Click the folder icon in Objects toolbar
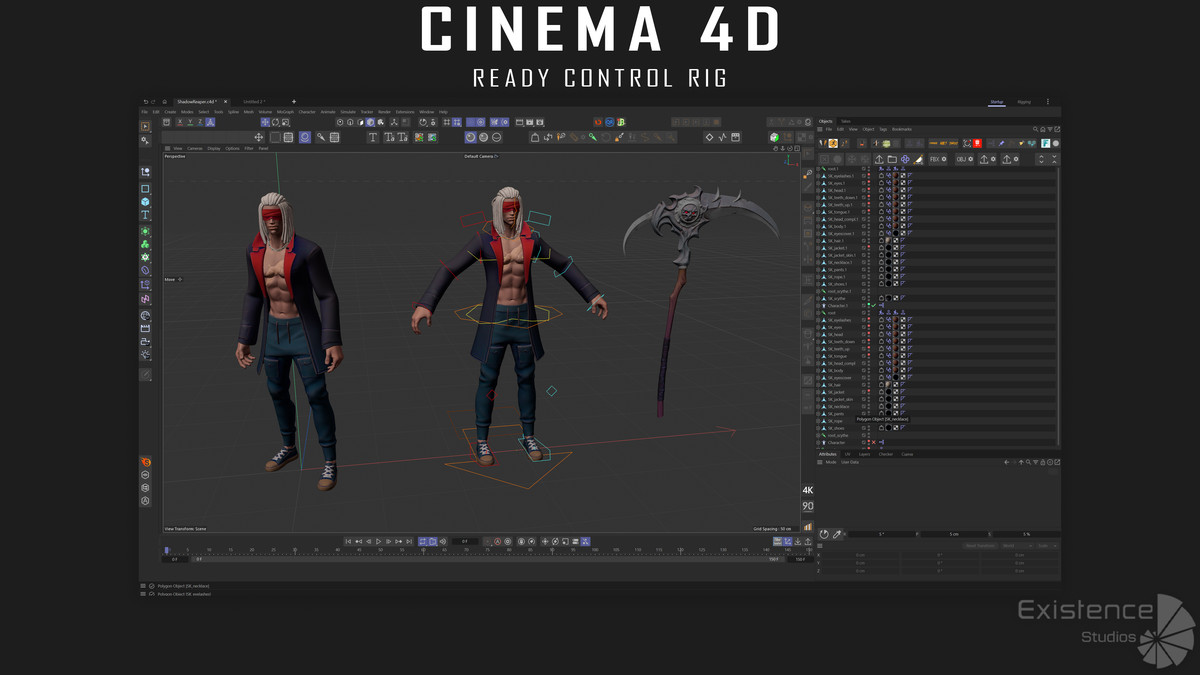Image resolution: width=1200 pixels, height=675 pixels. click(892, 159)
